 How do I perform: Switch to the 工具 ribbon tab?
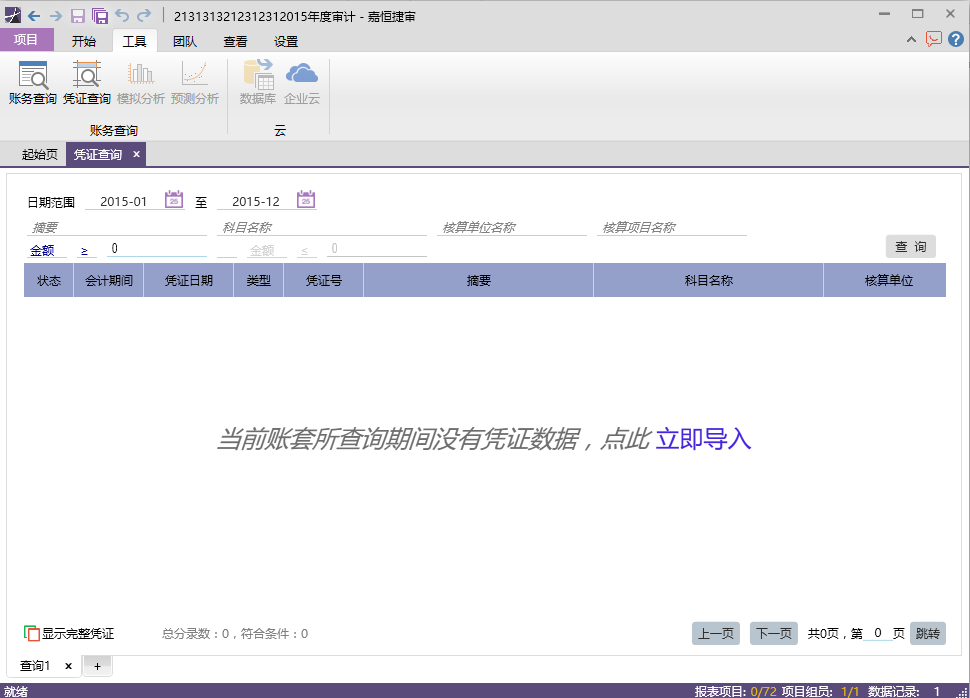click(134, 41)
